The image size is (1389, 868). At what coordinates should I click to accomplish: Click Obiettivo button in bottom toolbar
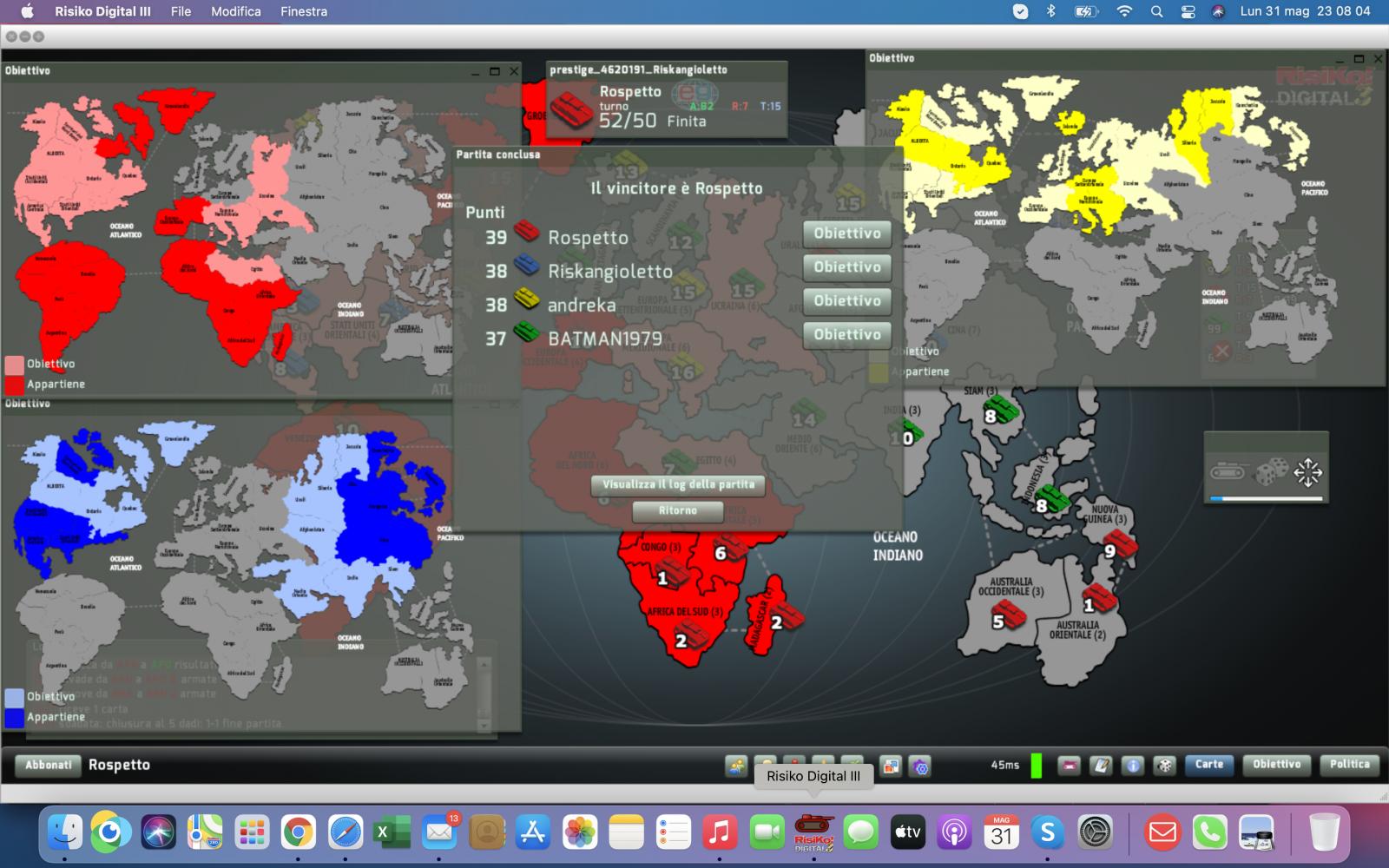tap(1276, 765)
